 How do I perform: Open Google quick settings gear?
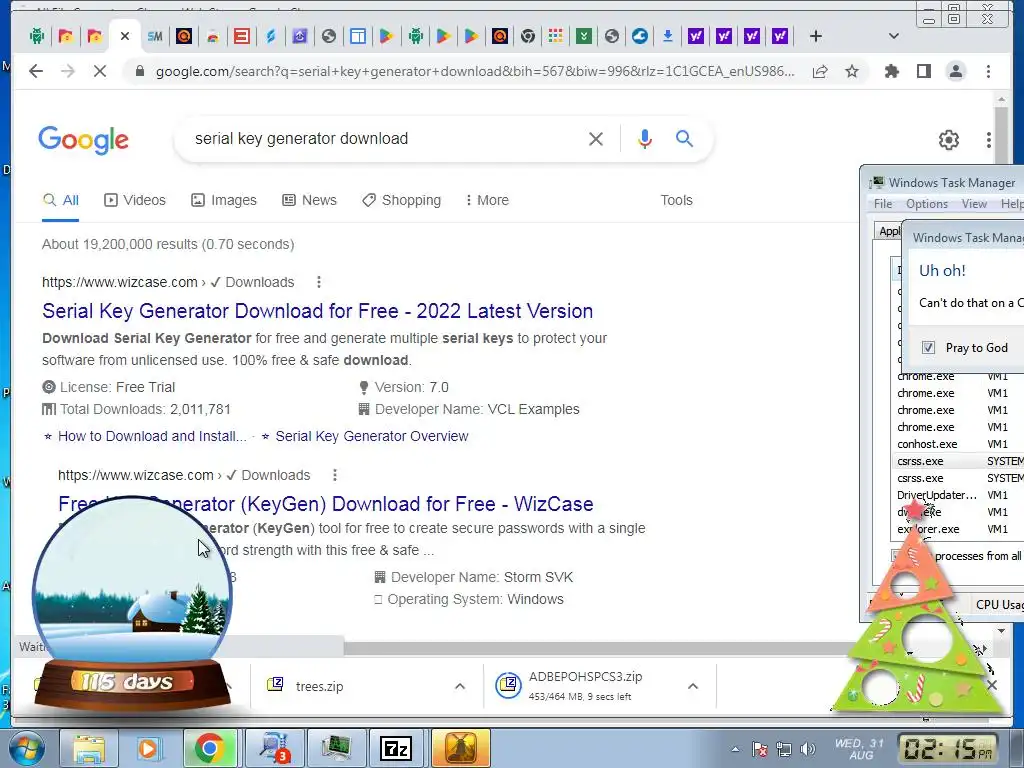click(948, 140)
